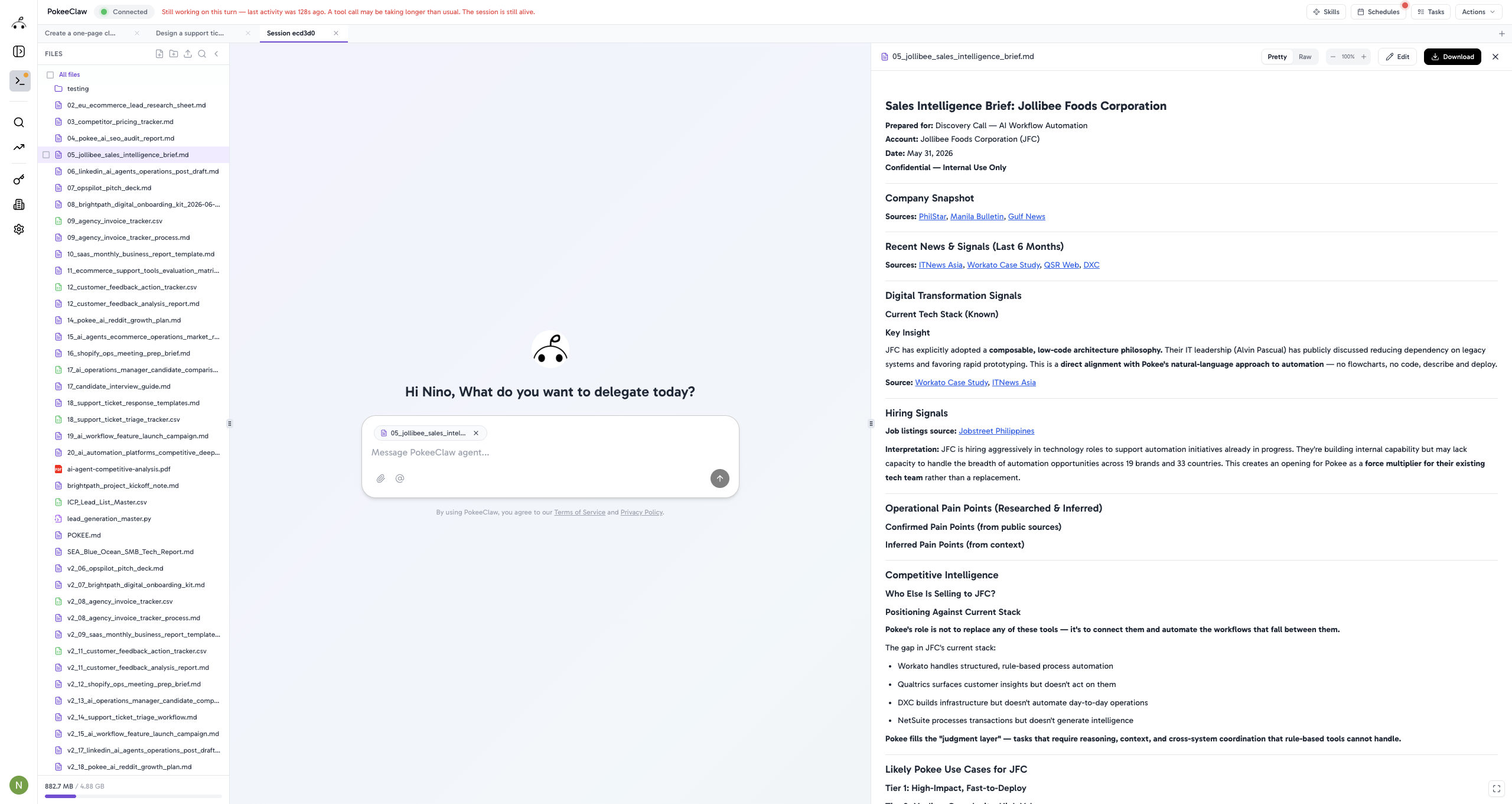Open lead_generation_master.py file
Viewport: 1512px width, 804px height.
109,519
